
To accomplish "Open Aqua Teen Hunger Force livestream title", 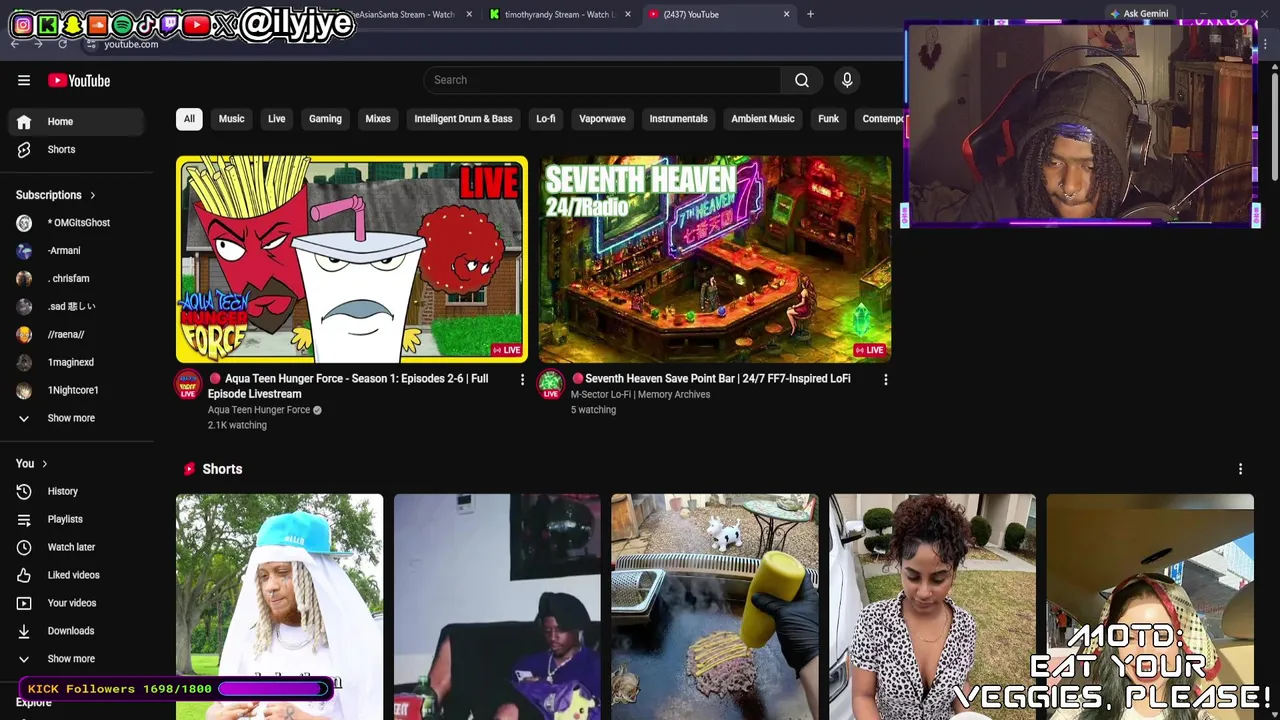I will tap(348, 386).
